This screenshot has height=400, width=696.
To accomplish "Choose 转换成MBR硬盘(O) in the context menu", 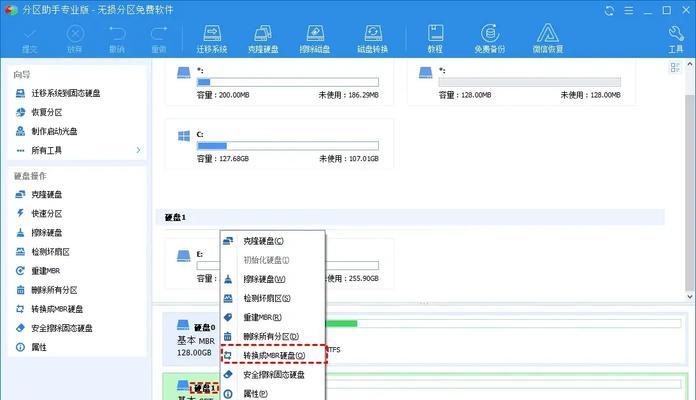I will [x=273, y=356].
